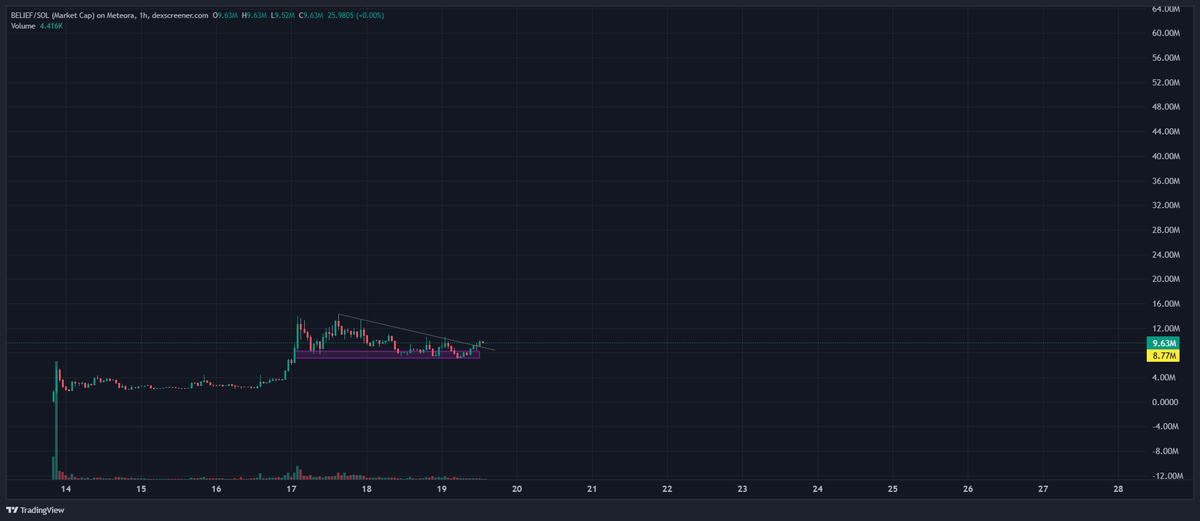Click the -4.00M price axis label
Image resolution: width=1200 pixels, height=521 pixels.
point(1166,426)
